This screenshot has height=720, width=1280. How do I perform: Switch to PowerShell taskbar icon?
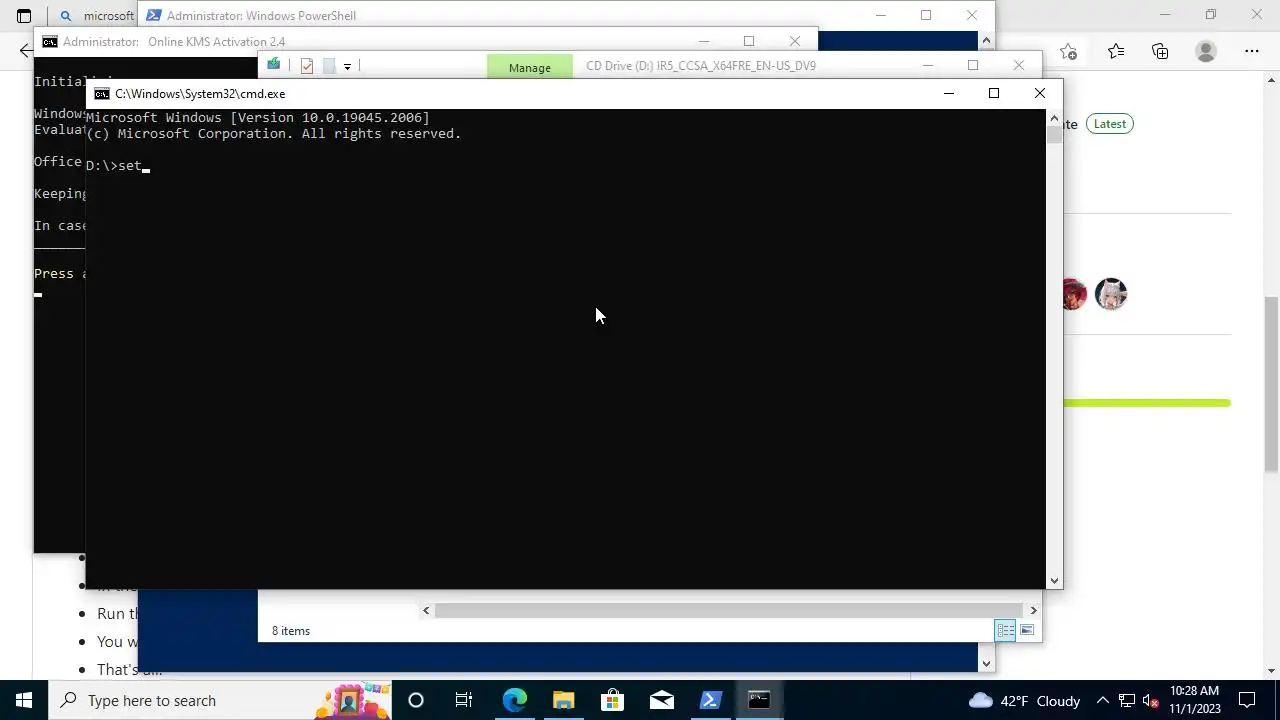coord(710,700)
